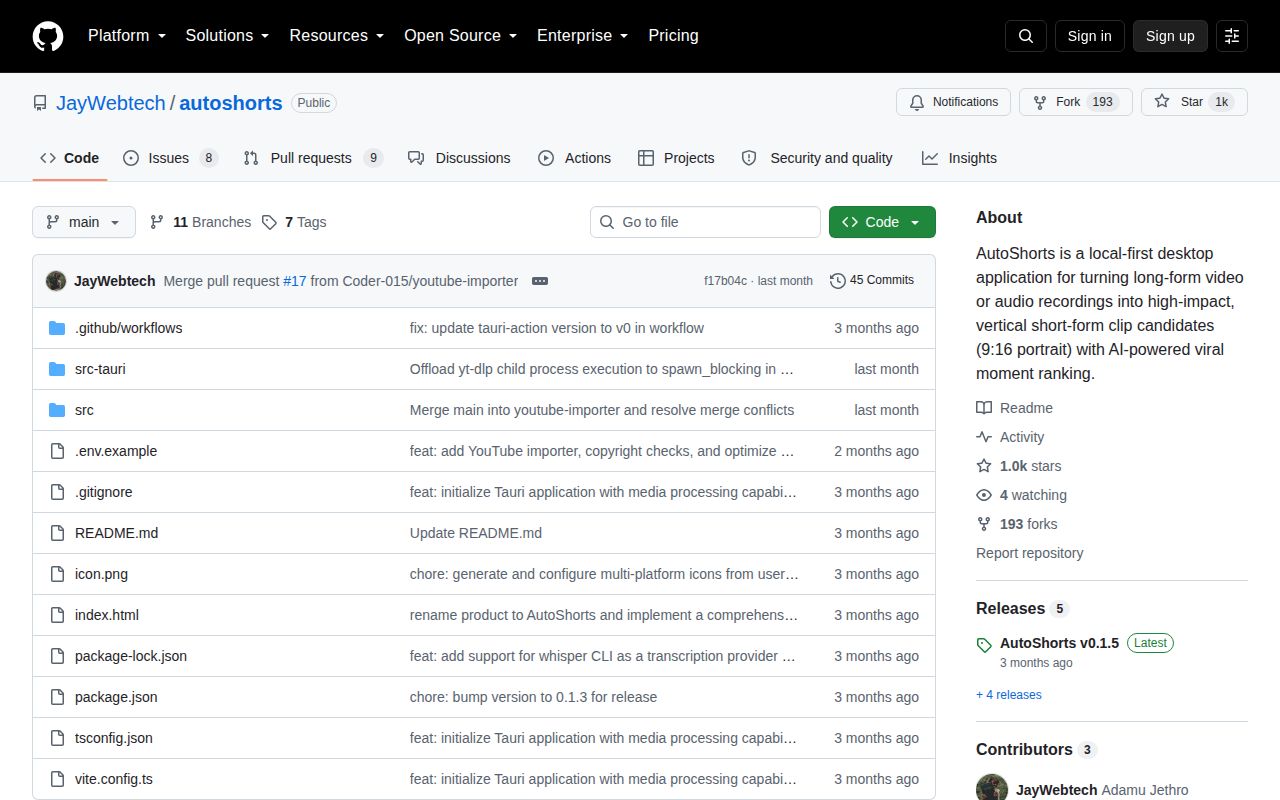Screen dimensions: 1280x800
Task: Open the package.json file
Action: [x=116, y=697]
